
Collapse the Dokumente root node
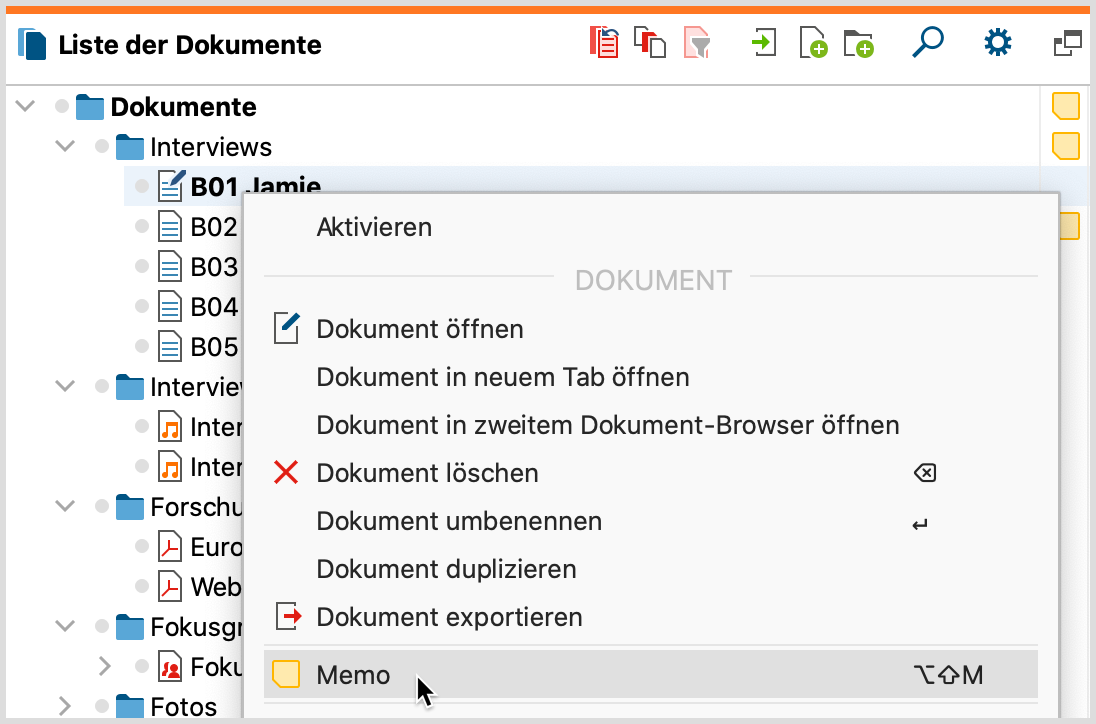click(x=25, y=106)
